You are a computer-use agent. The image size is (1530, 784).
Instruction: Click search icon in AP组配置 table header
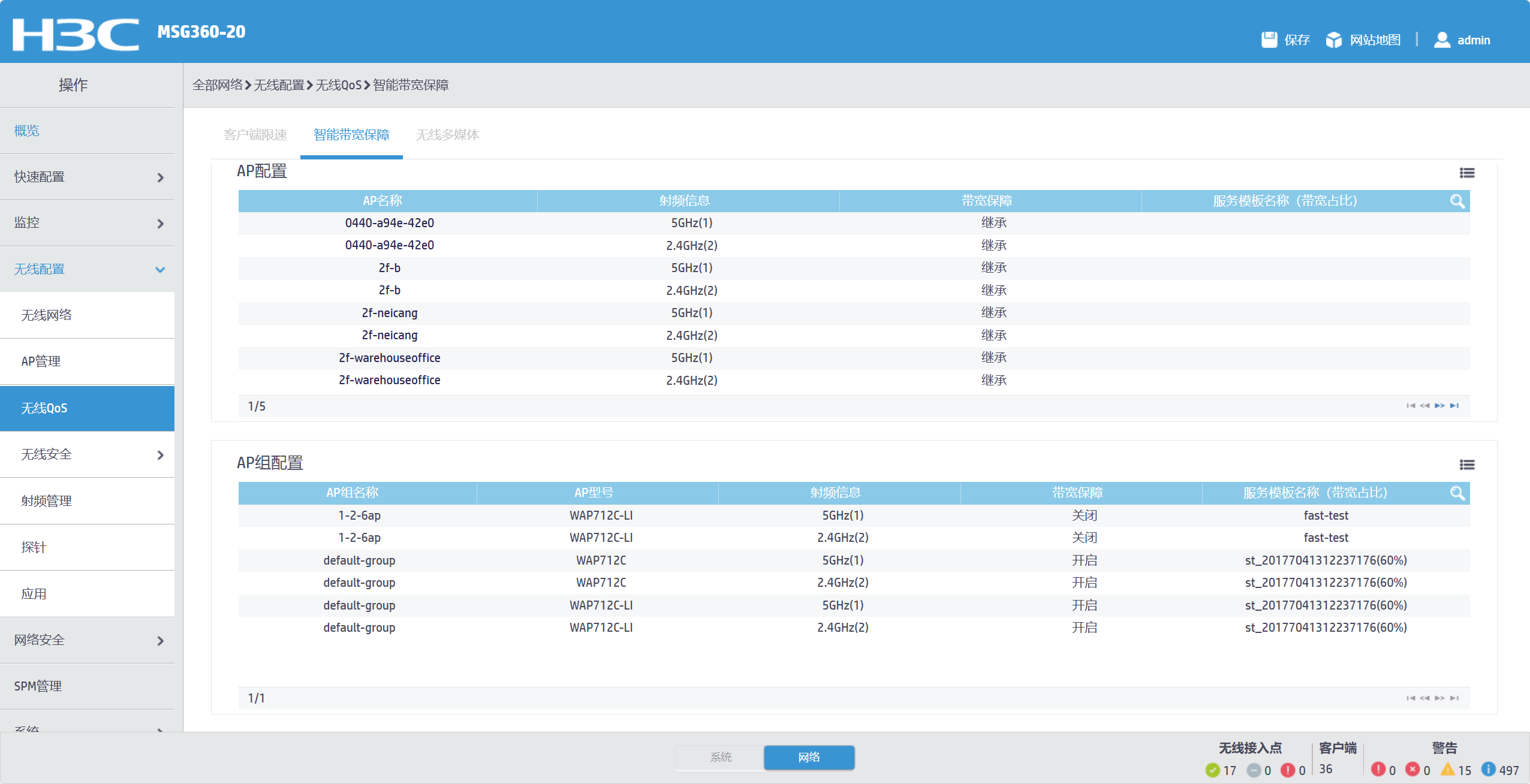pos(1457,493)
